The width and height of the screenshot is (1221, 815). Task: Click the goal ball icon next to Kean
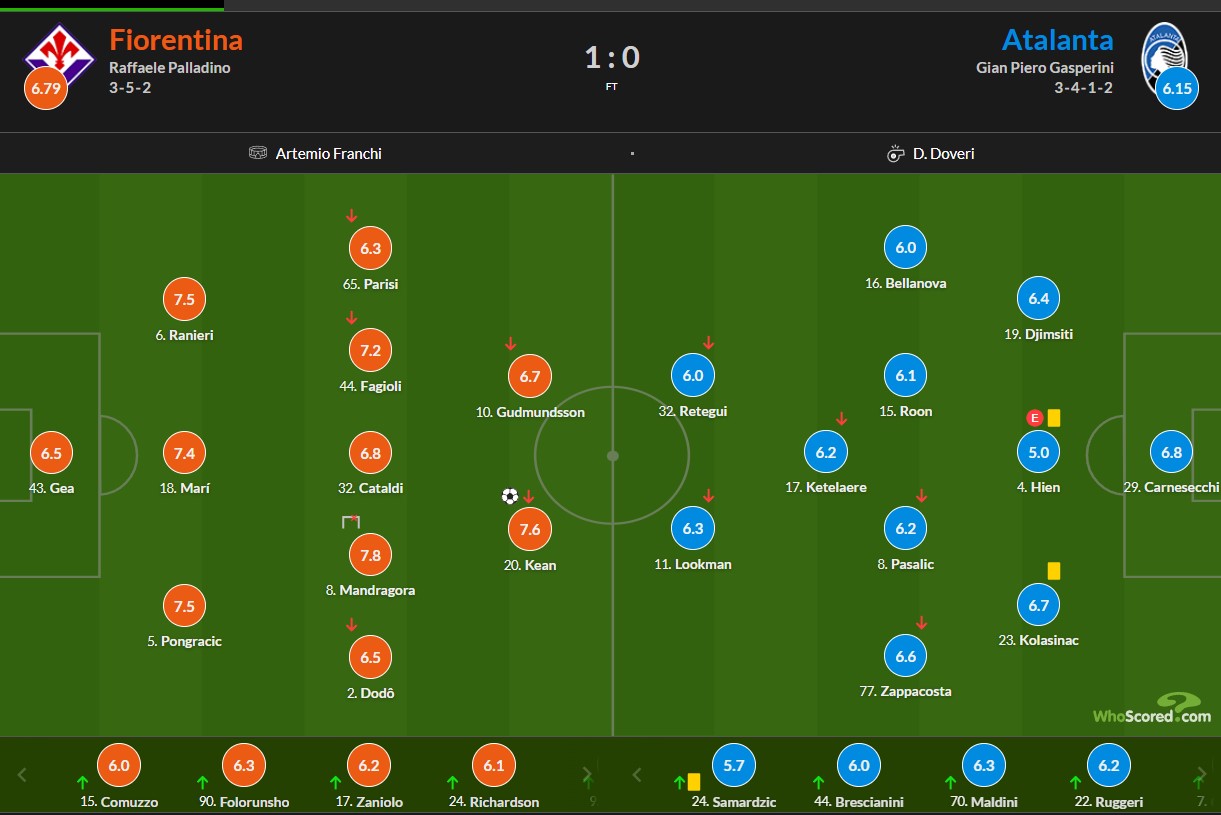tap(510, 496)
